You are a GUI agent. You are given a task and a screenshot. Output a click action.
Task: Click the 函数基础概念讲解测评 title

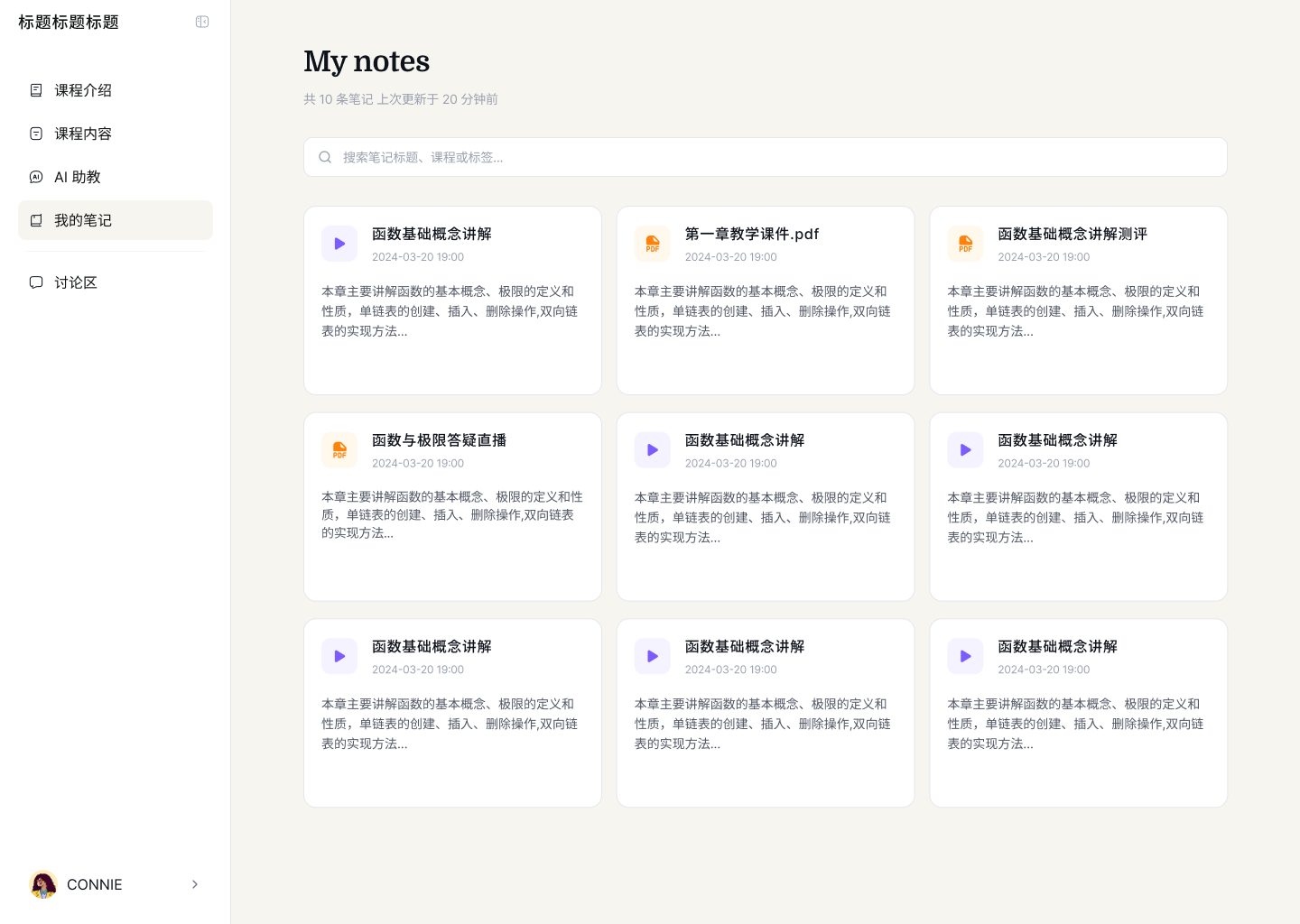[x=1072, y=234]
